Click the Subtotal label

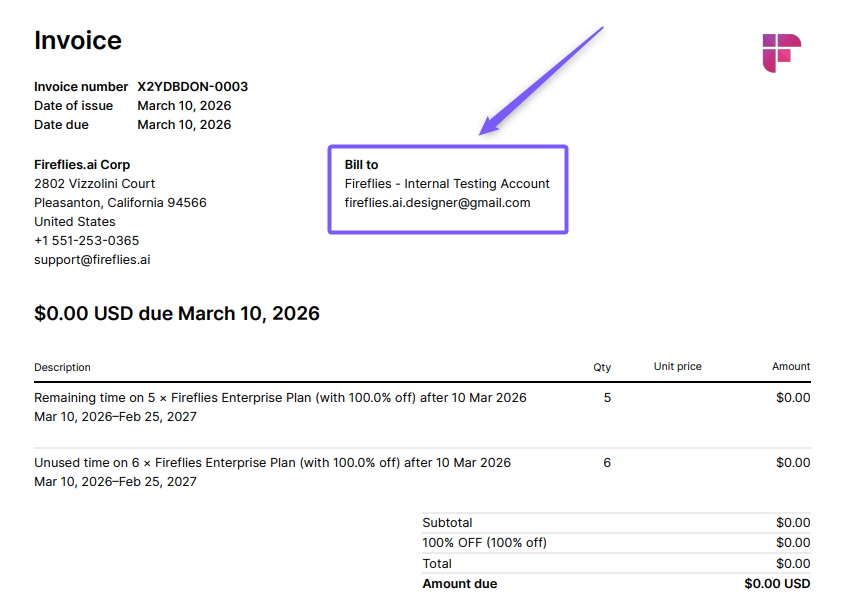click(447, 523)
